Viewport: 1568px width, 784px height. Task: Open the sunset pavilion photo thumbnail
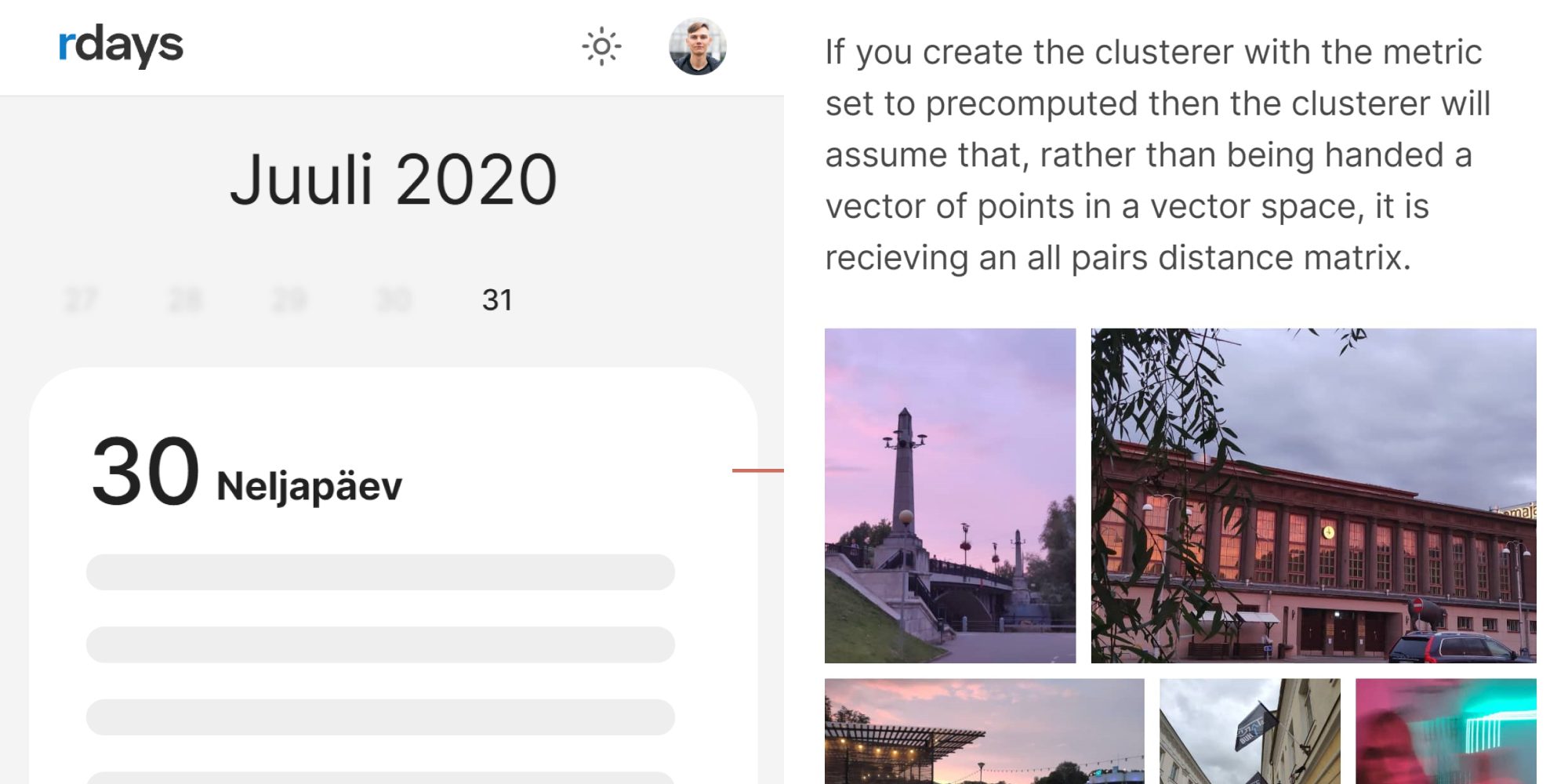tap(985, 731)
